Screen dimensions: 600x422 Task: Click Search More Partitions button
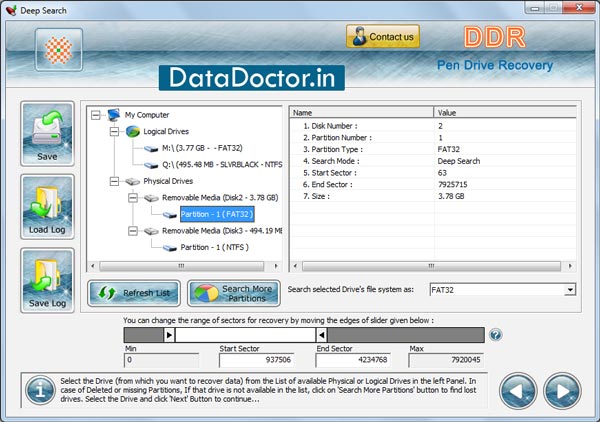(234, 293)
